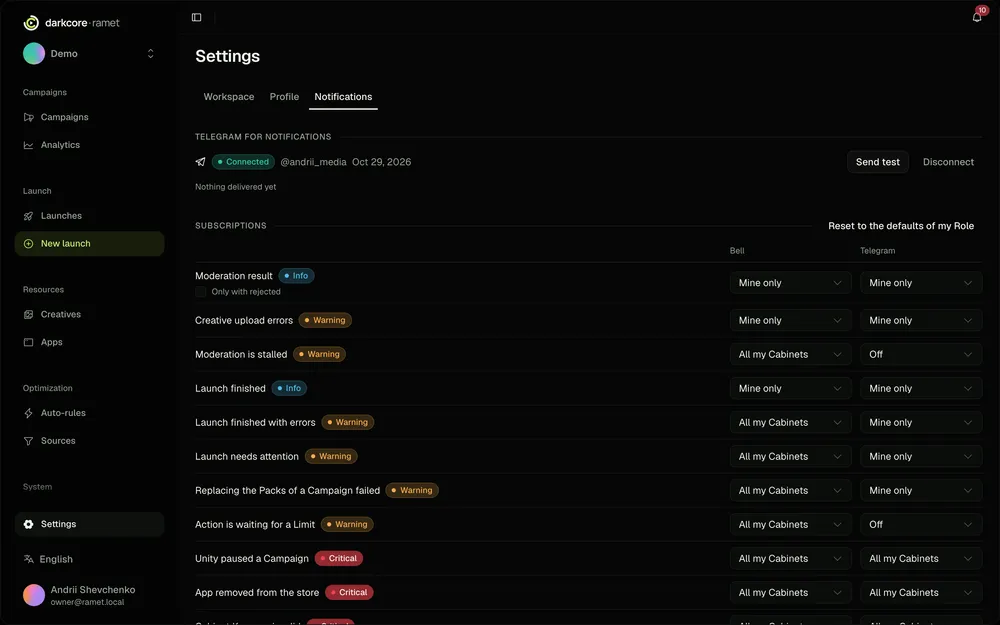Image resolution: width=1000 pixels, height=625 pixels.
Task: Open the notifications bell icon
Action: 976,17
